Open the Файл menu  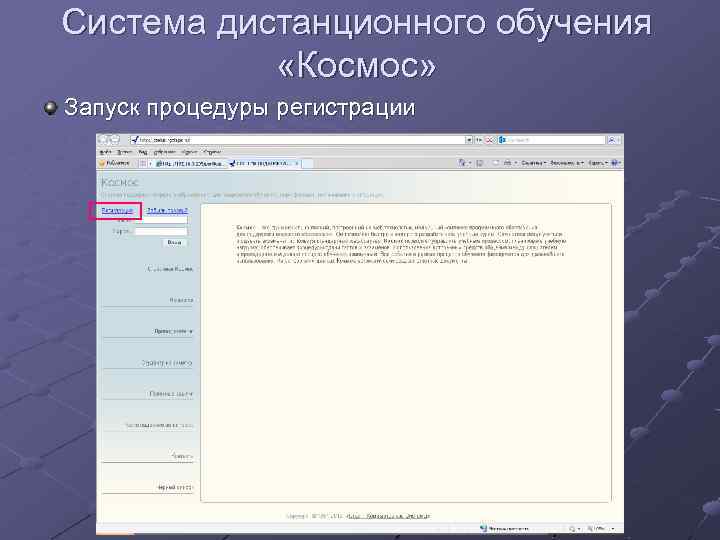(105, 152)
